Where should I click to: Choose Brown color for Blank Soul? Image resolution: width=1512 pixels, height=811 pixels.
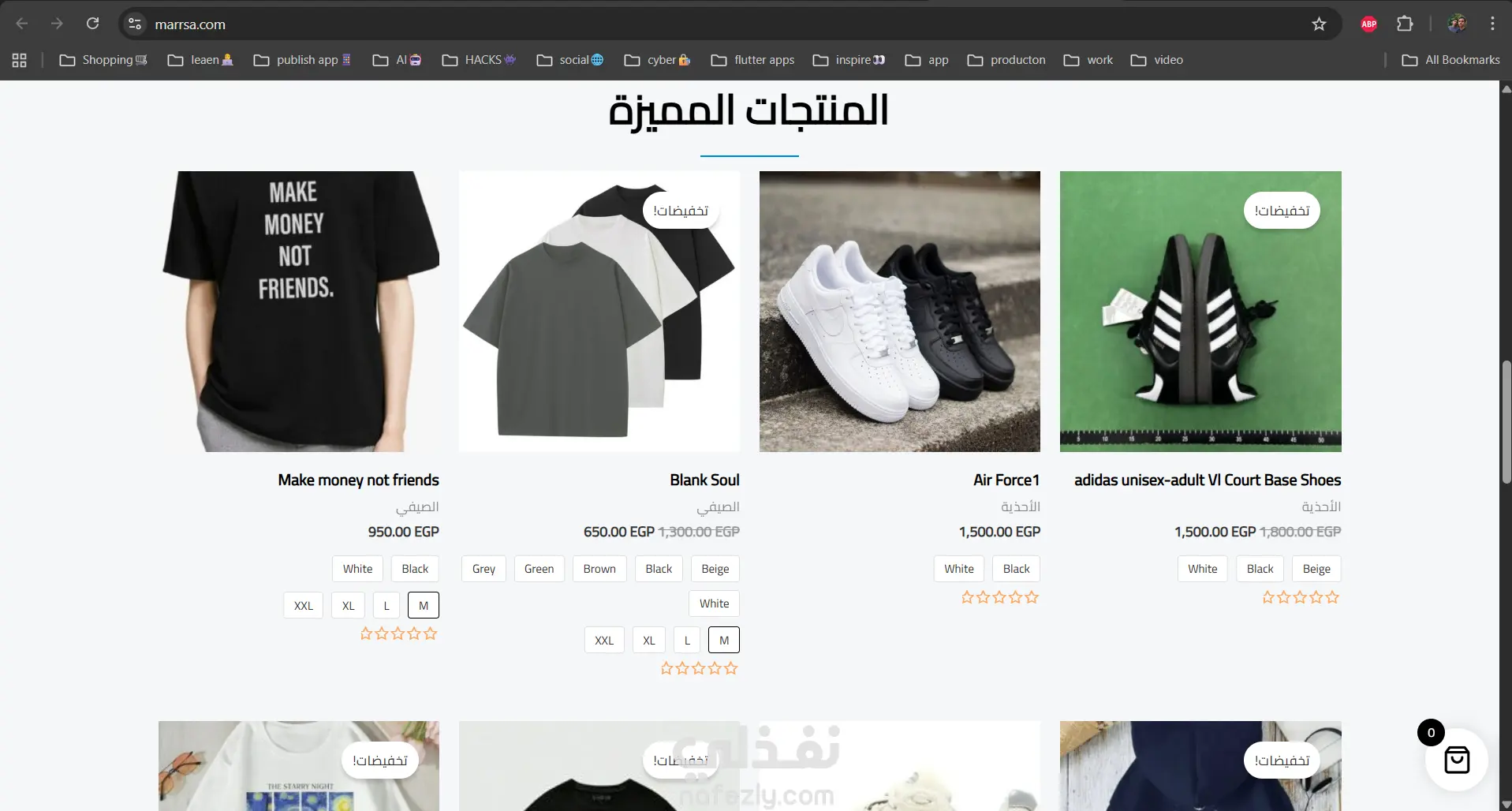pos(599,569)
